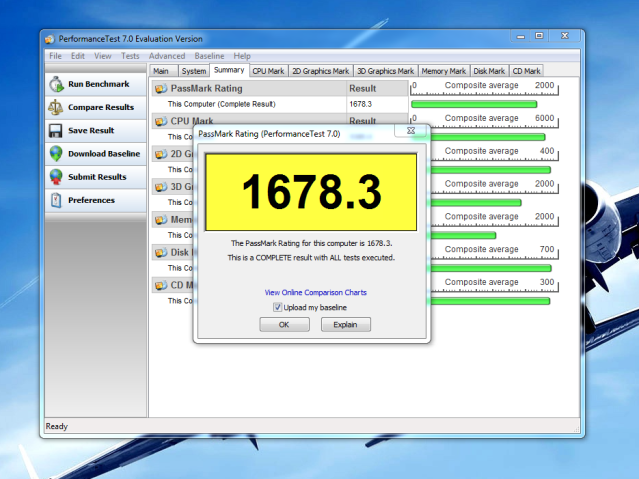Switch to the System tab

(194, 71)
